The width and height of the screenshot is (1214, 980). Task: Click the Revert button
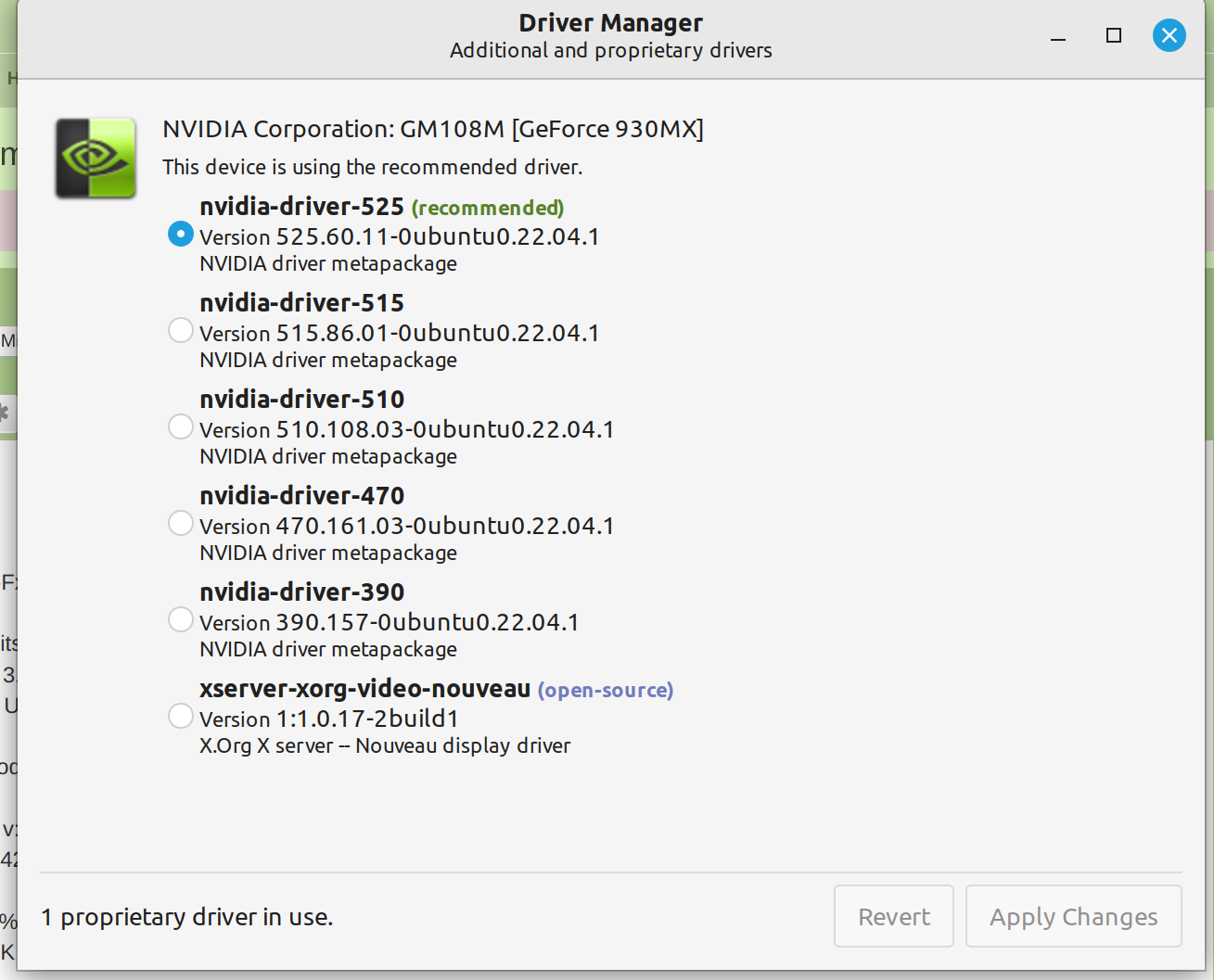point(894,916)
